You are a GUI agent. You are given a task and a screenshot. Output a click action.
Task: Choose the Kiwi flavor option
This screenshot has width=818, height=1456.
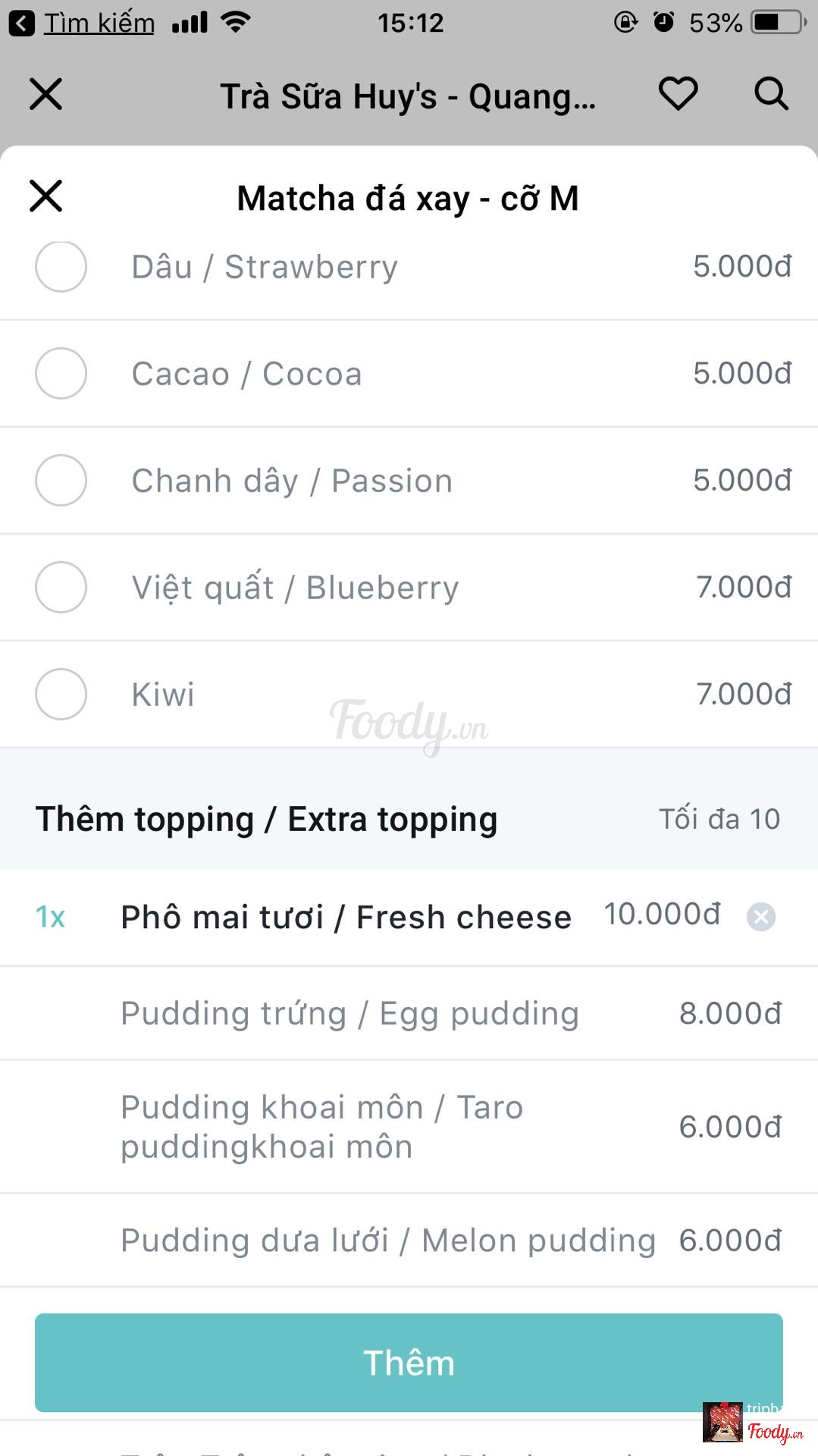tap(61, 695)
